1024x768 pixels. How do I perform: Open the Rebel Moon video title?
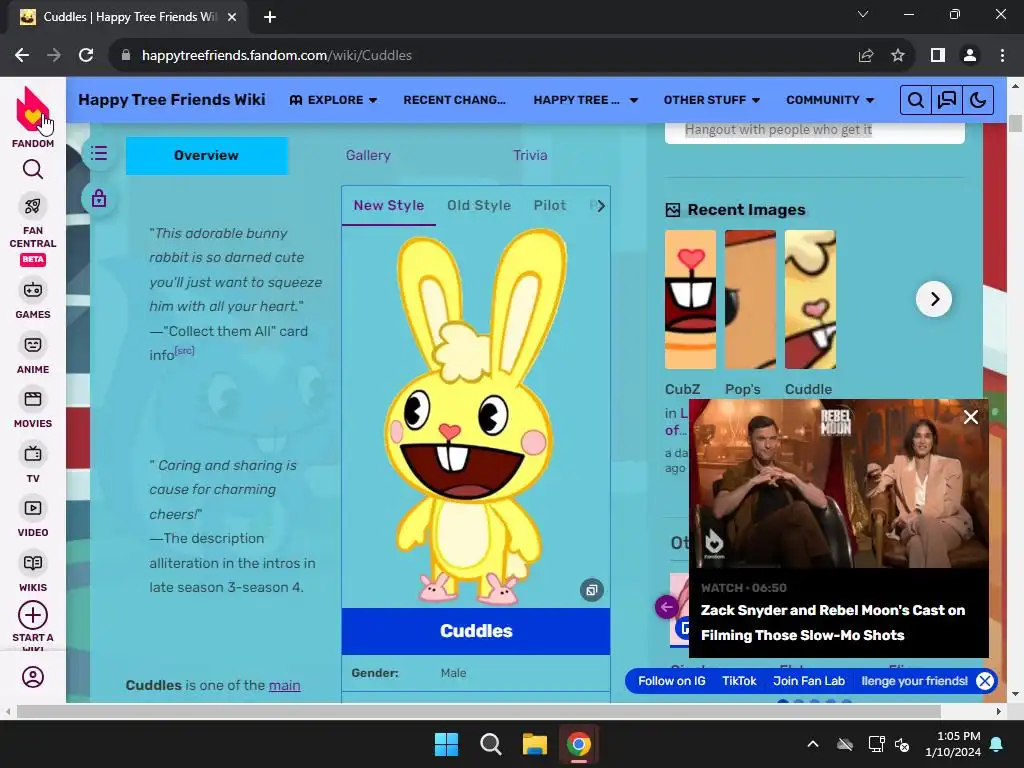pyautogui.click(x=833, y=622)
